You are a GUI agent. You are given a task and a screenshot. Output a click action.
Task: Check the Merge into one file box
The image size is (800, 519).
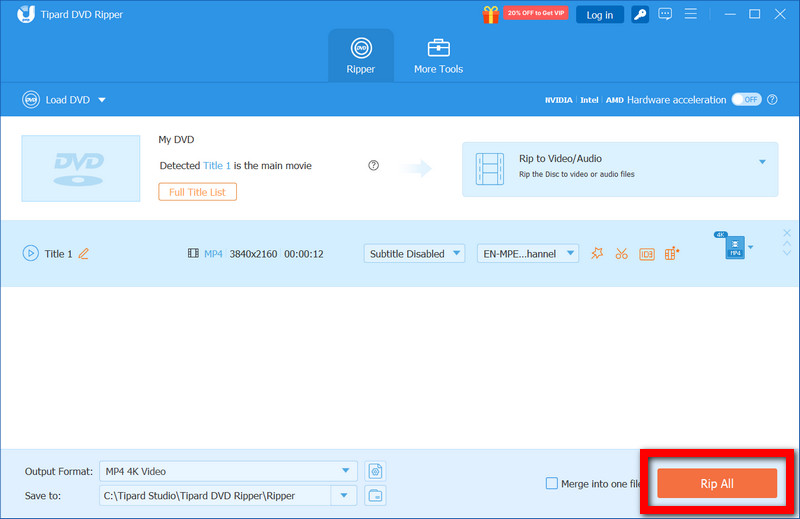[552, 484]
